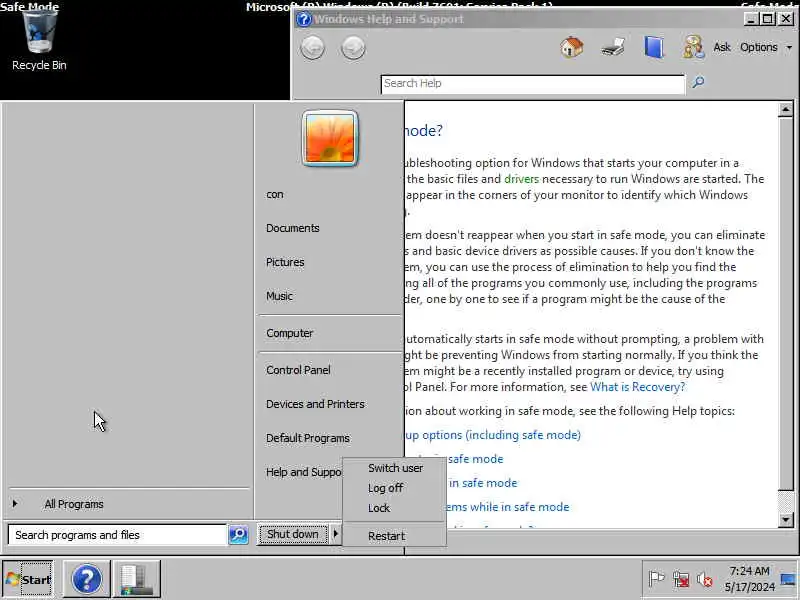
Task: Click the green drivers glossary link
Action: coord(521,179)
